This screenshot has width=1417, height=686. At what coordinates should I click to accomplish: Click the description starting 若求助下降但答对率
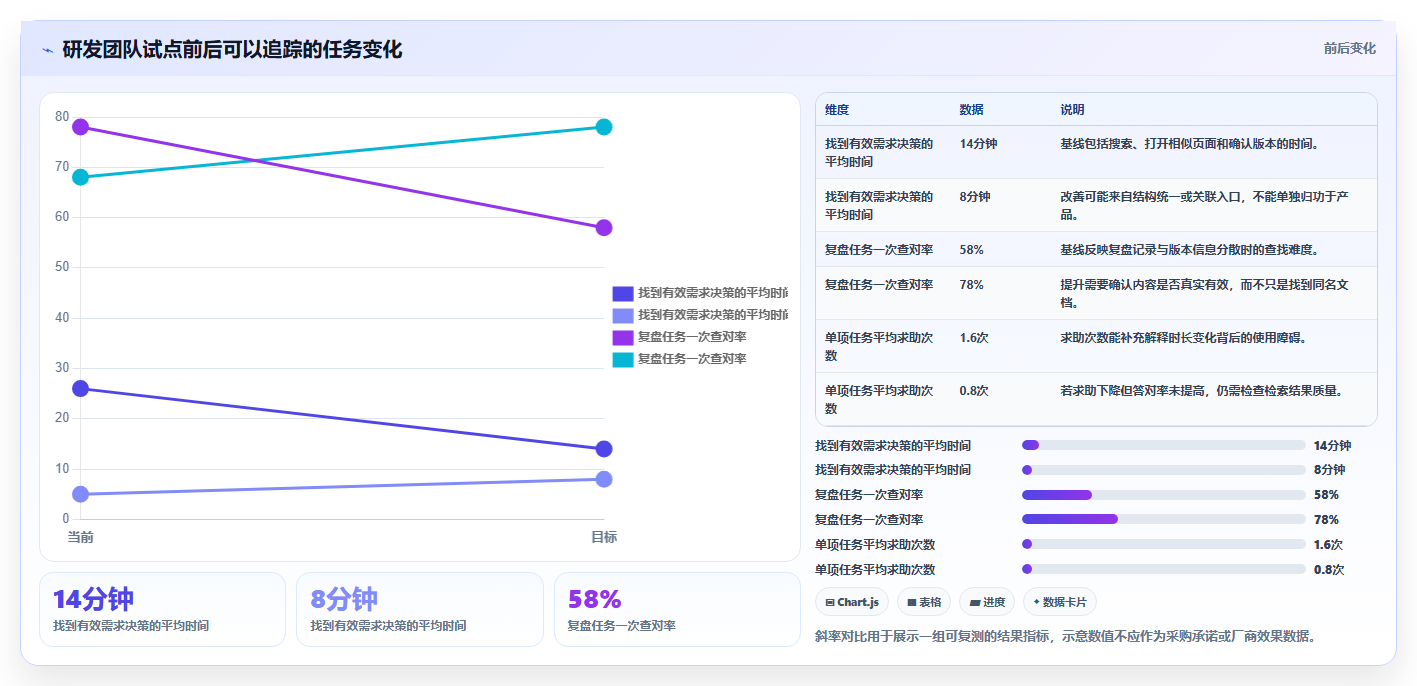point(1200,391)
